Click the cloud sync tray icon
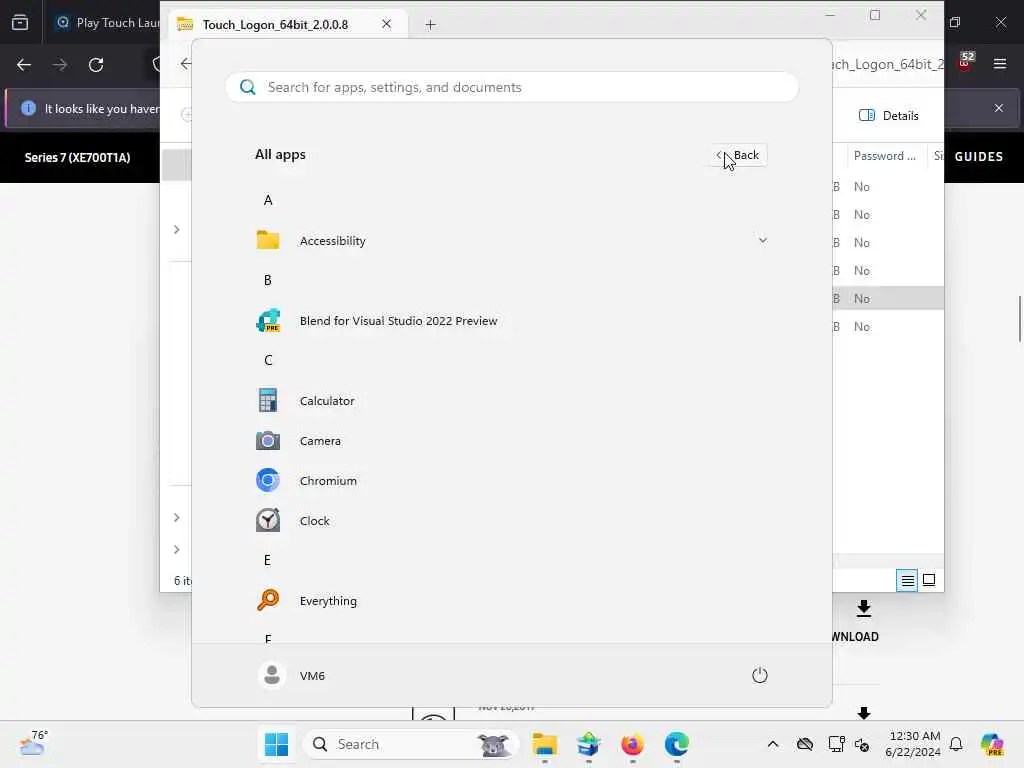 pyautogui.click(x=805, y=744)
